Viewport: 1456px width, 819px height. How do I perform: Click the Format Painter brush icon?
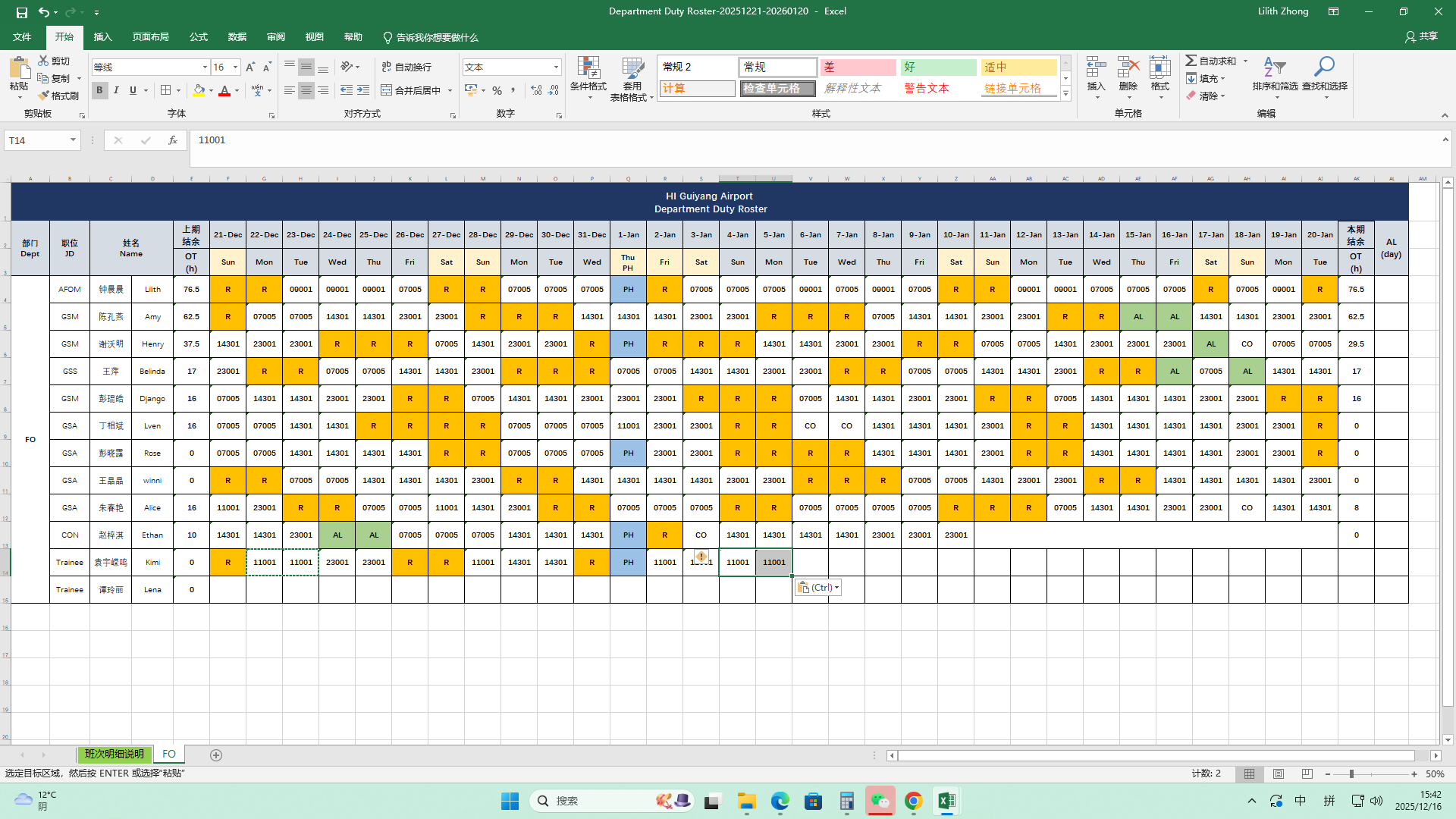[44, 96]
